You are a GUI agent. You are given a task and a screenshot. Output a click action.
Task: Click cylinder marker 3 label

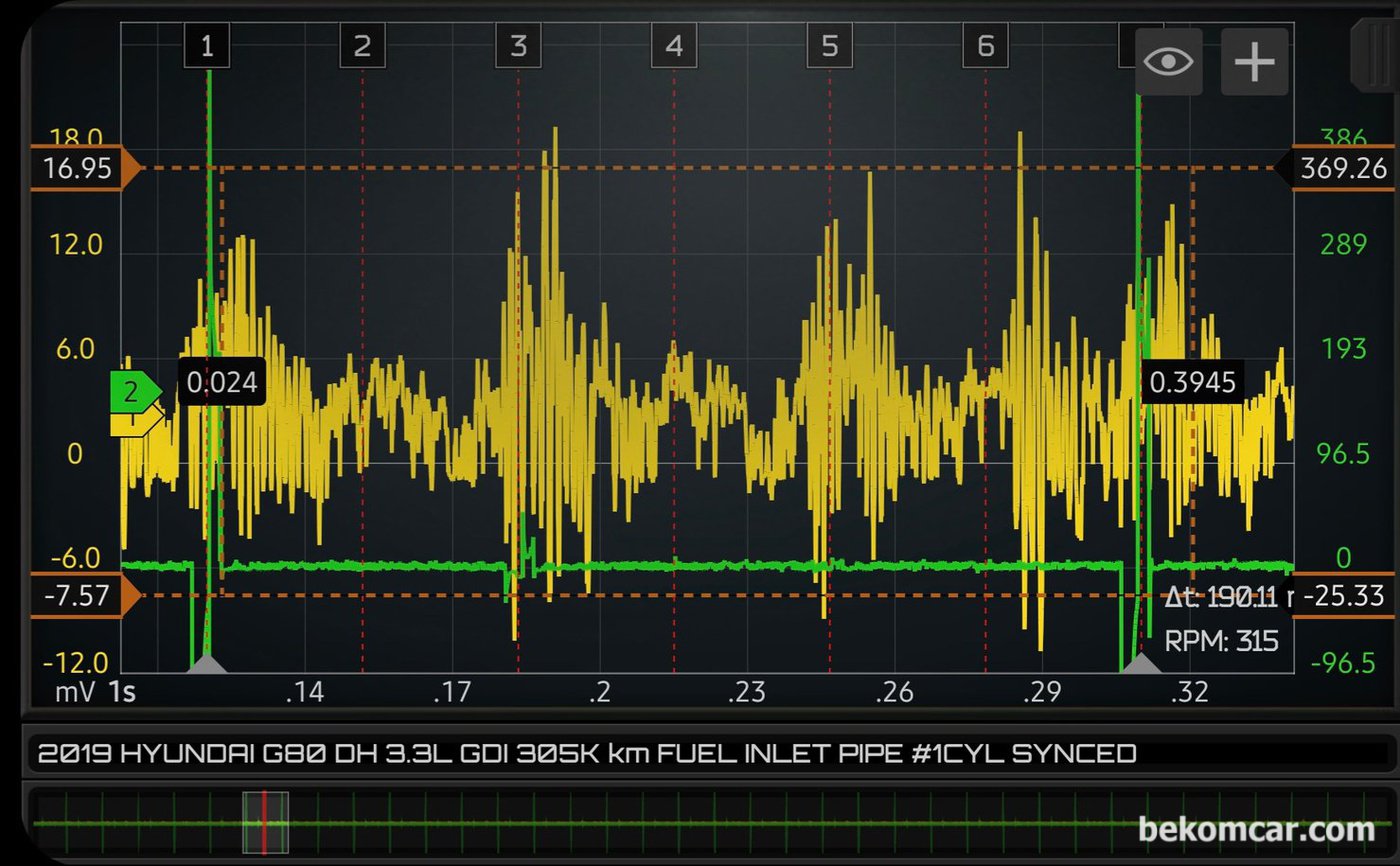[518, 46]
